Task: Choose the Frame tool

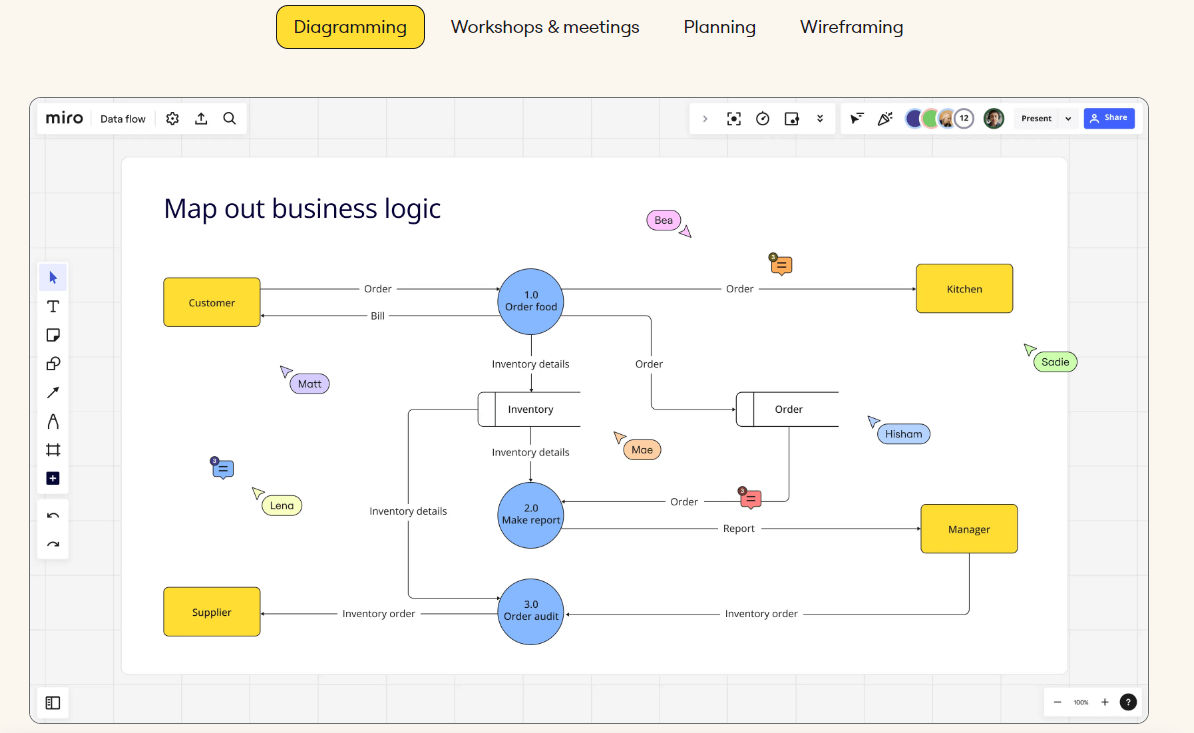Action: (x=53, y=450)
